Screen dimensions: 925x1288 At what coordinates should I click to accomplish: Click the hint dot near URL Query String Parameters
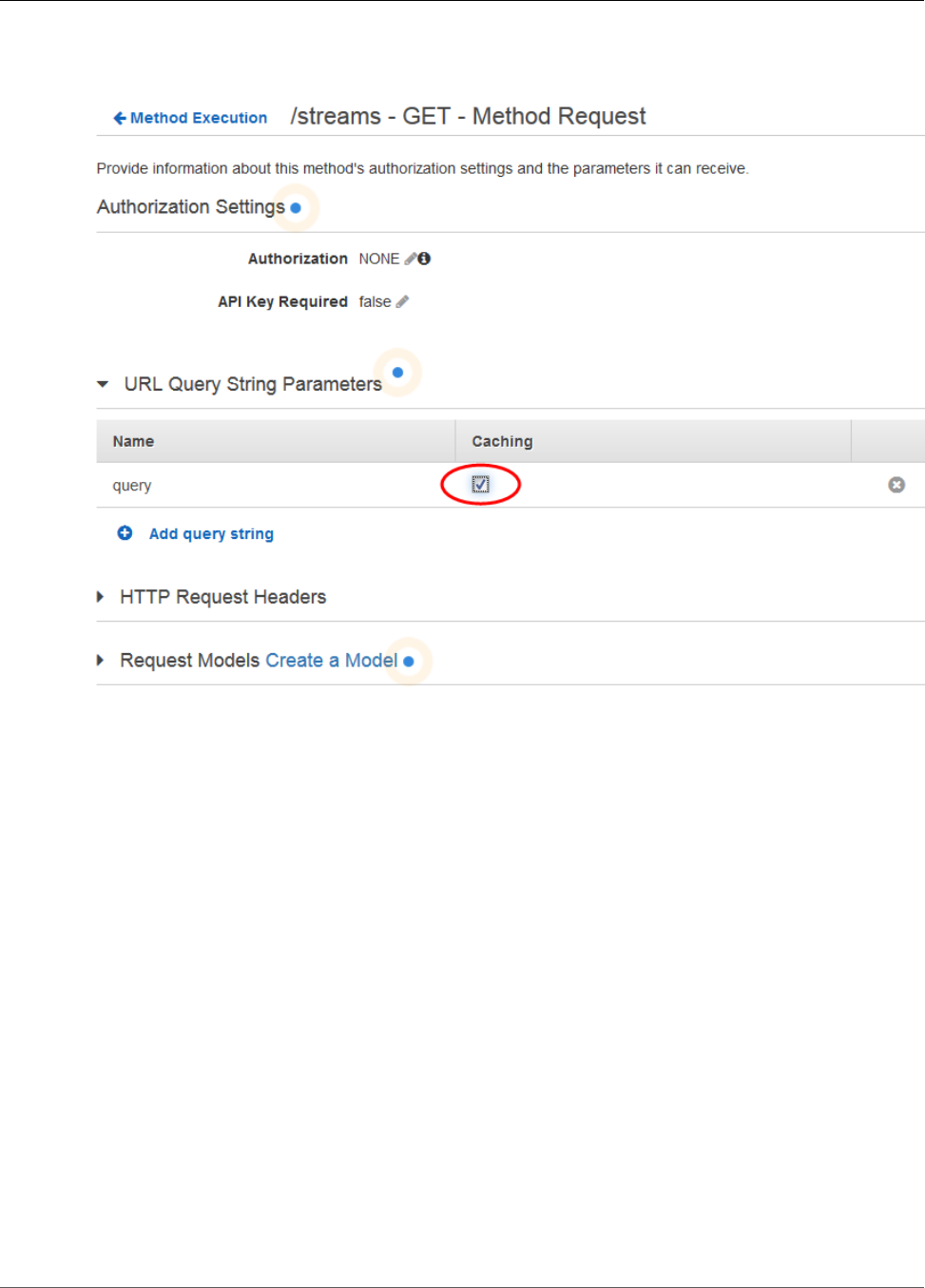397,373
